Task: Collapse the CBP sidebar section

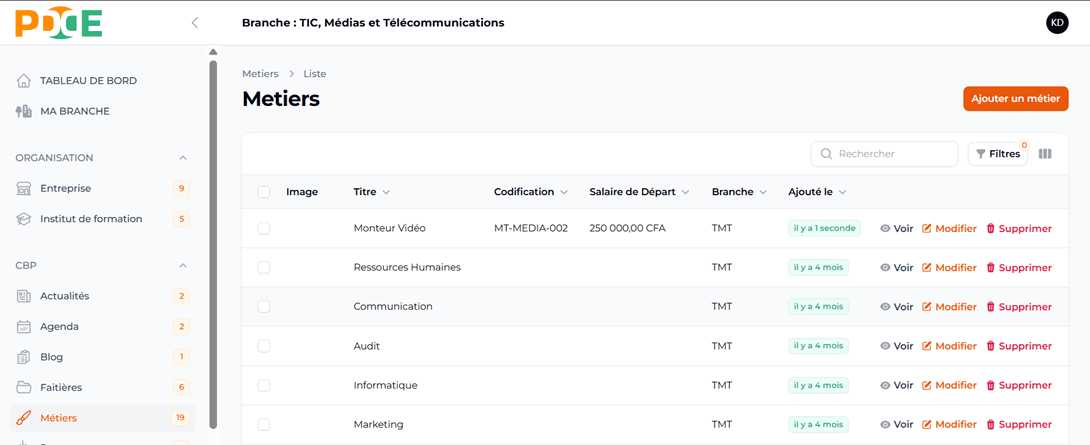Action: click(x=182, y=266)
